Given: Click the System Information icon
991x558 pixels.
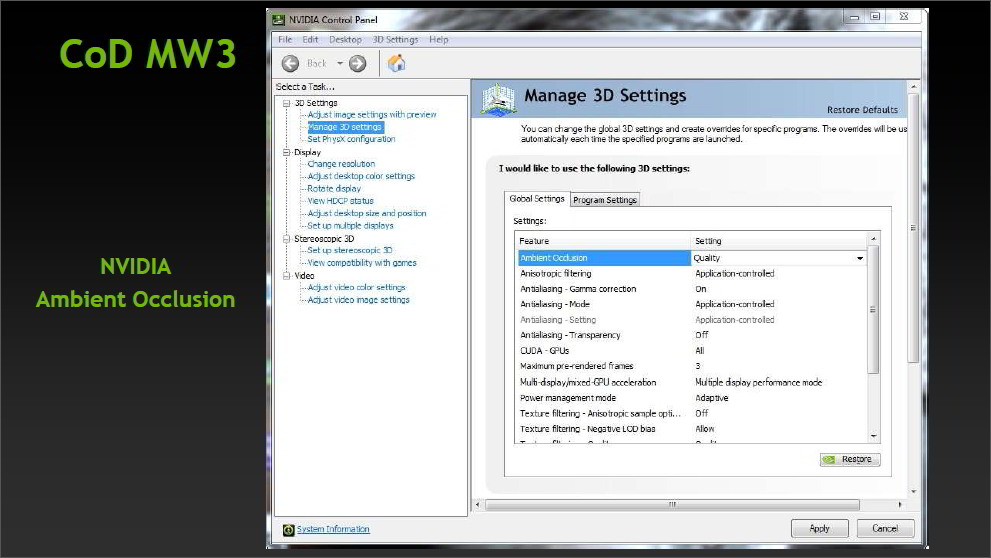Looking at the screenshot, I should coord(288,530).
